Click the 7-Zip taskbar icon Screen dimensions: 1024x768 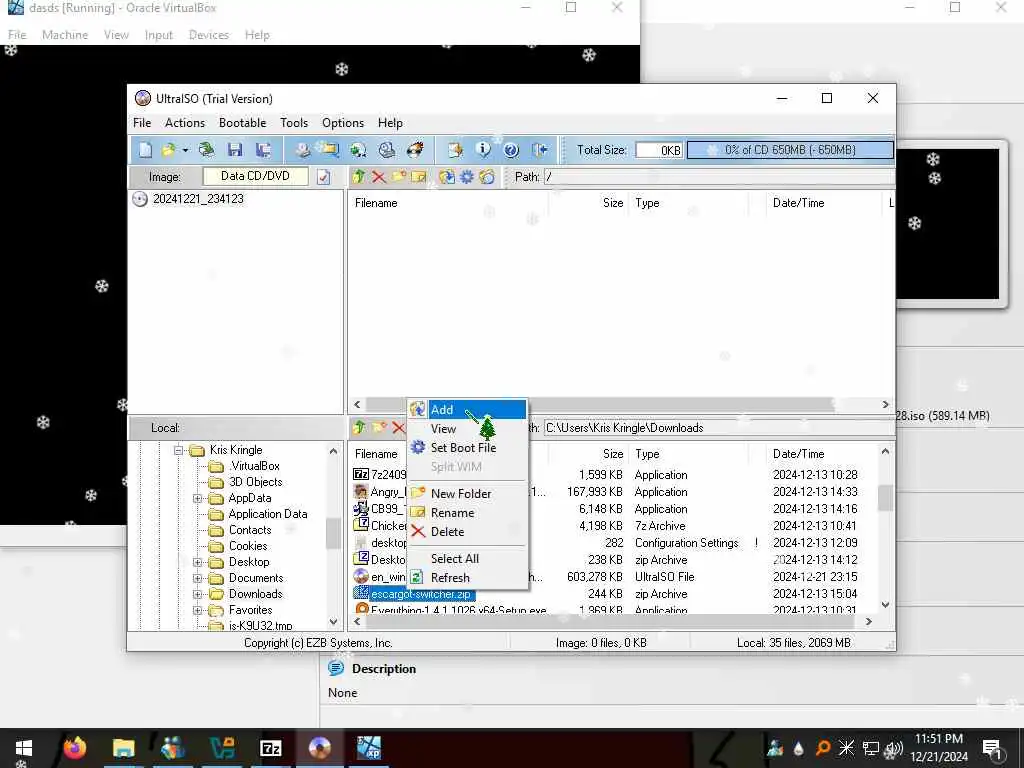click(x=270, y=748)
